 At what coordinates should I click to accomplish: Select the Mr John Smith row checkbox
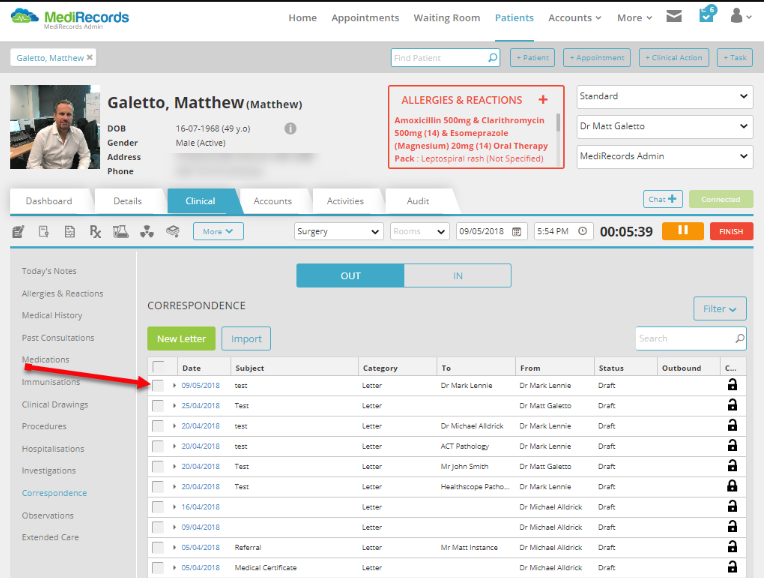[x=158, y=466]
